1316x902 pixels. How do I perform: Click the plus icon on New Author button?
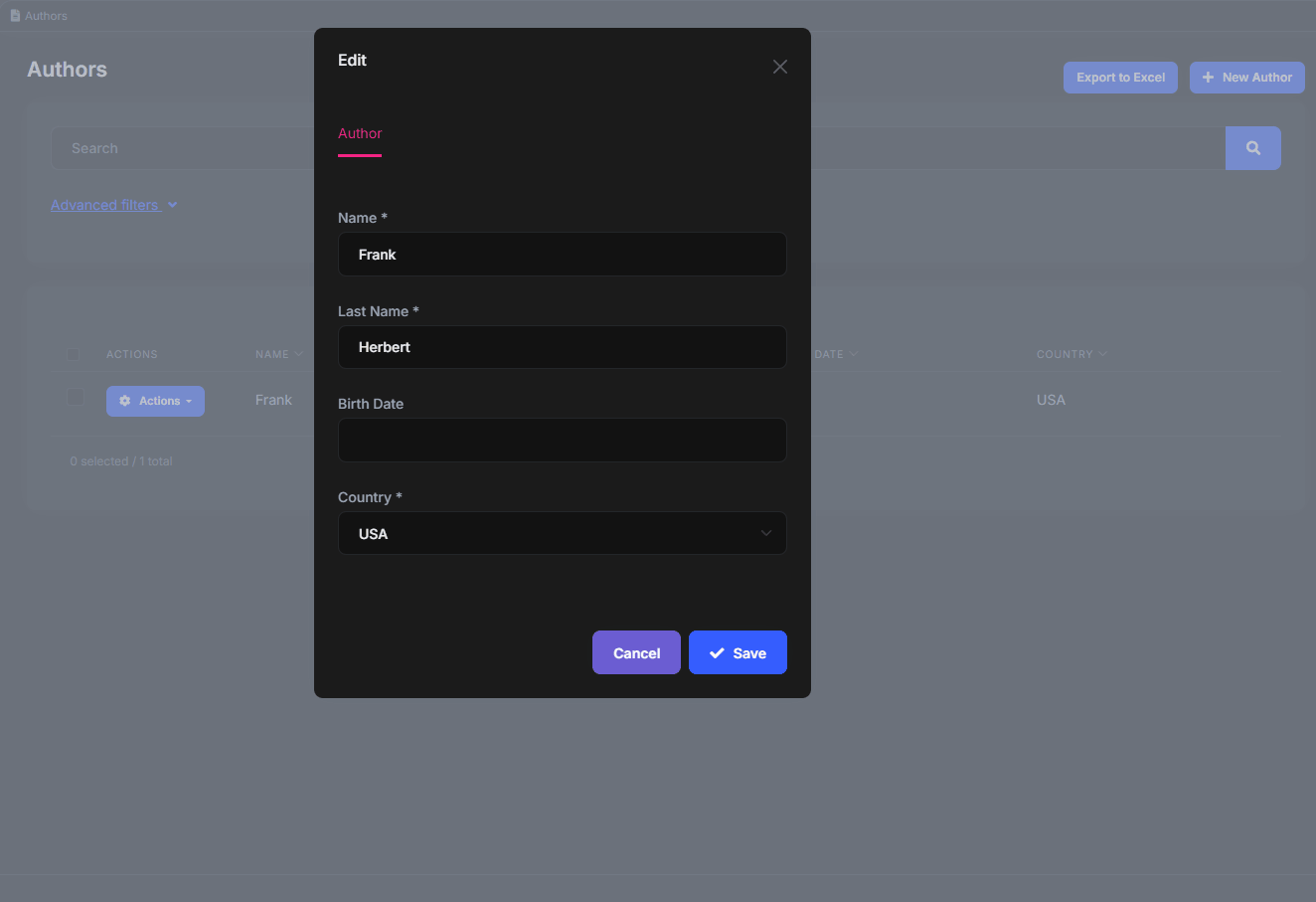coord(1209,77)
